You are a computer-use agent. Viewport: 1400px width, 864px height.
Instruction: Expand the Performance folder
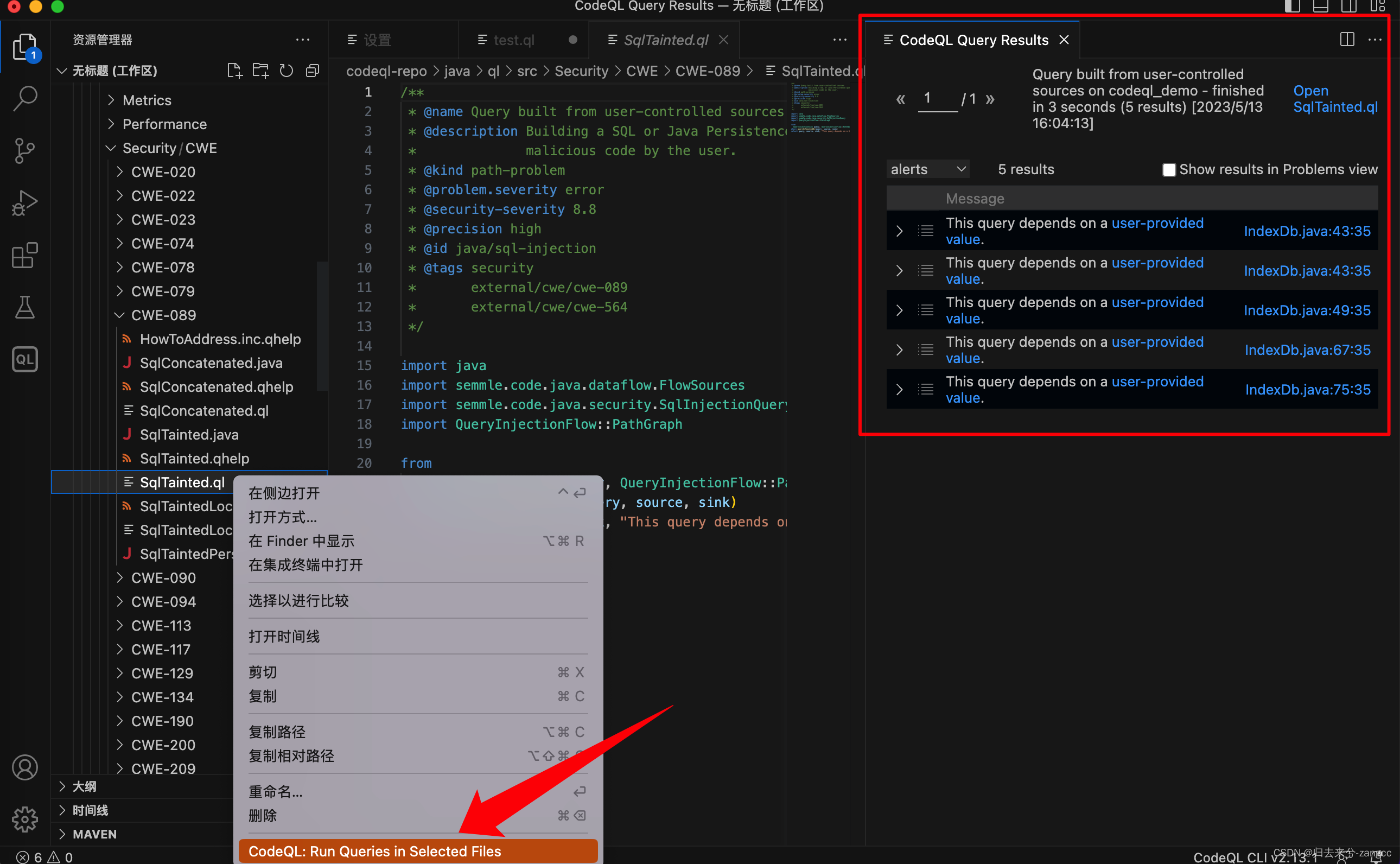tap(111, 124)
